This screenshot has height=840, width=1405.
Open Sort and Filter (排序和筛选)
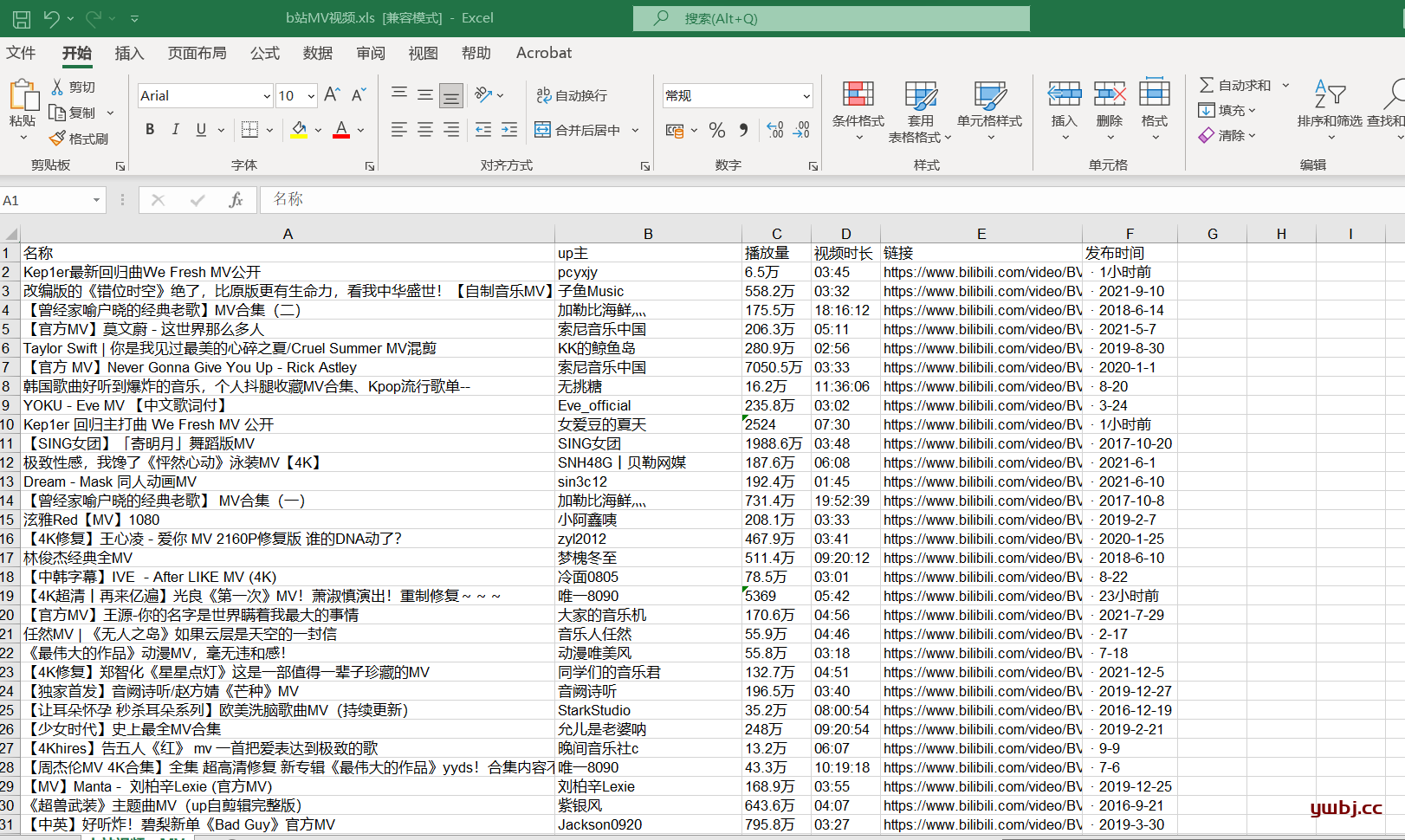point(1330,111)
